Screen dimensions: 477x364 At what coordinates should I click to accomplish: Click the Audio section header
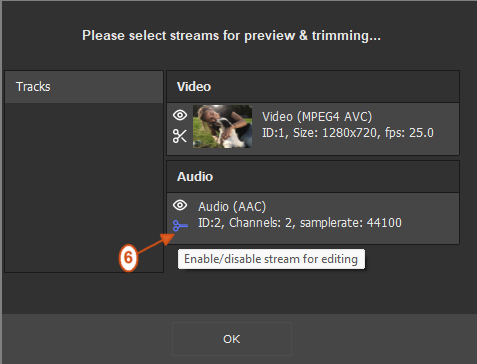pos(313,176)
